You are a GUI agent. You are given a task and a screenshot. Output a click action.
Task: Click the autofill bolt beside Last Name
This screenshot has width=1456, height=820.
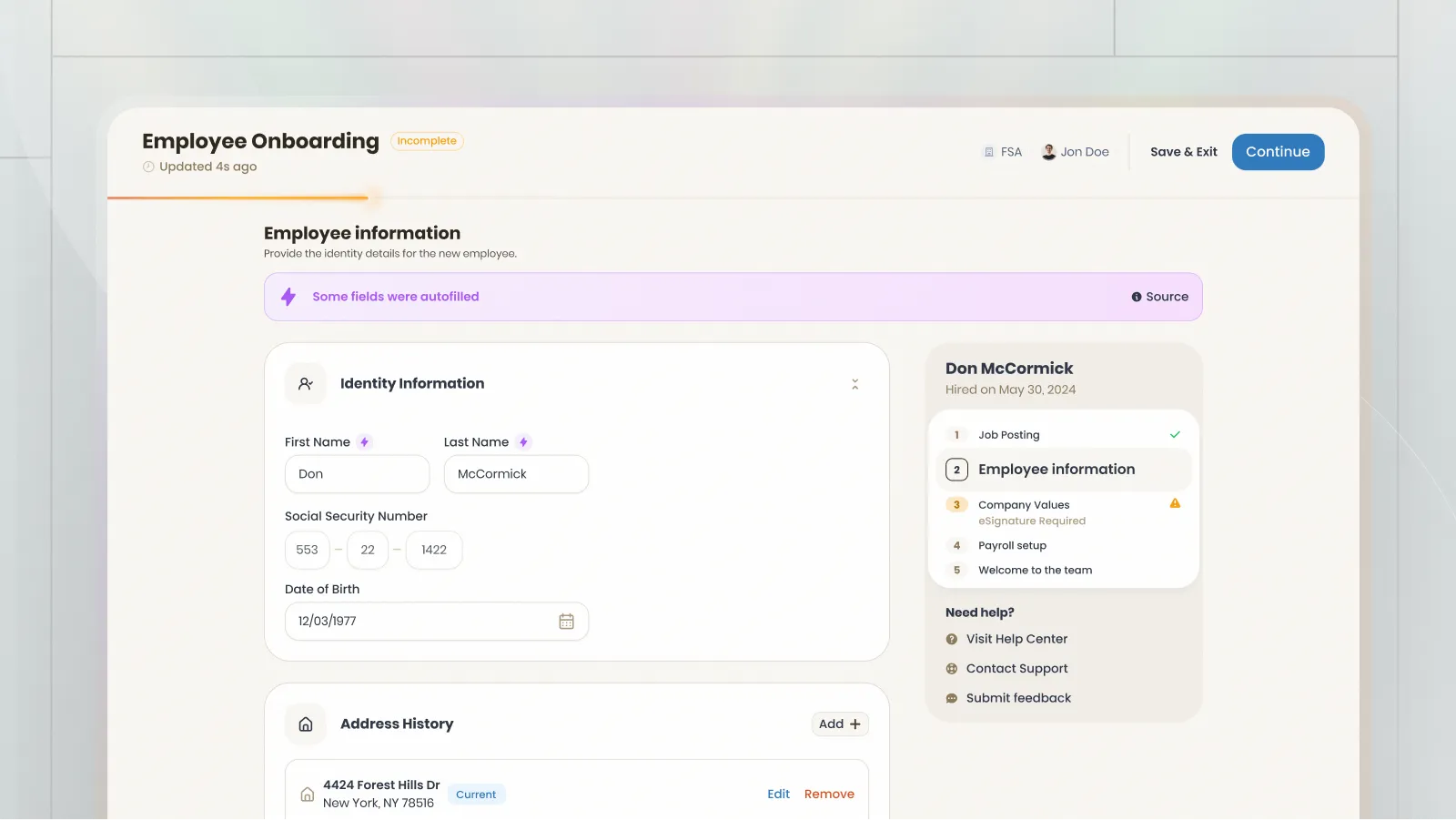coord(523,442)
